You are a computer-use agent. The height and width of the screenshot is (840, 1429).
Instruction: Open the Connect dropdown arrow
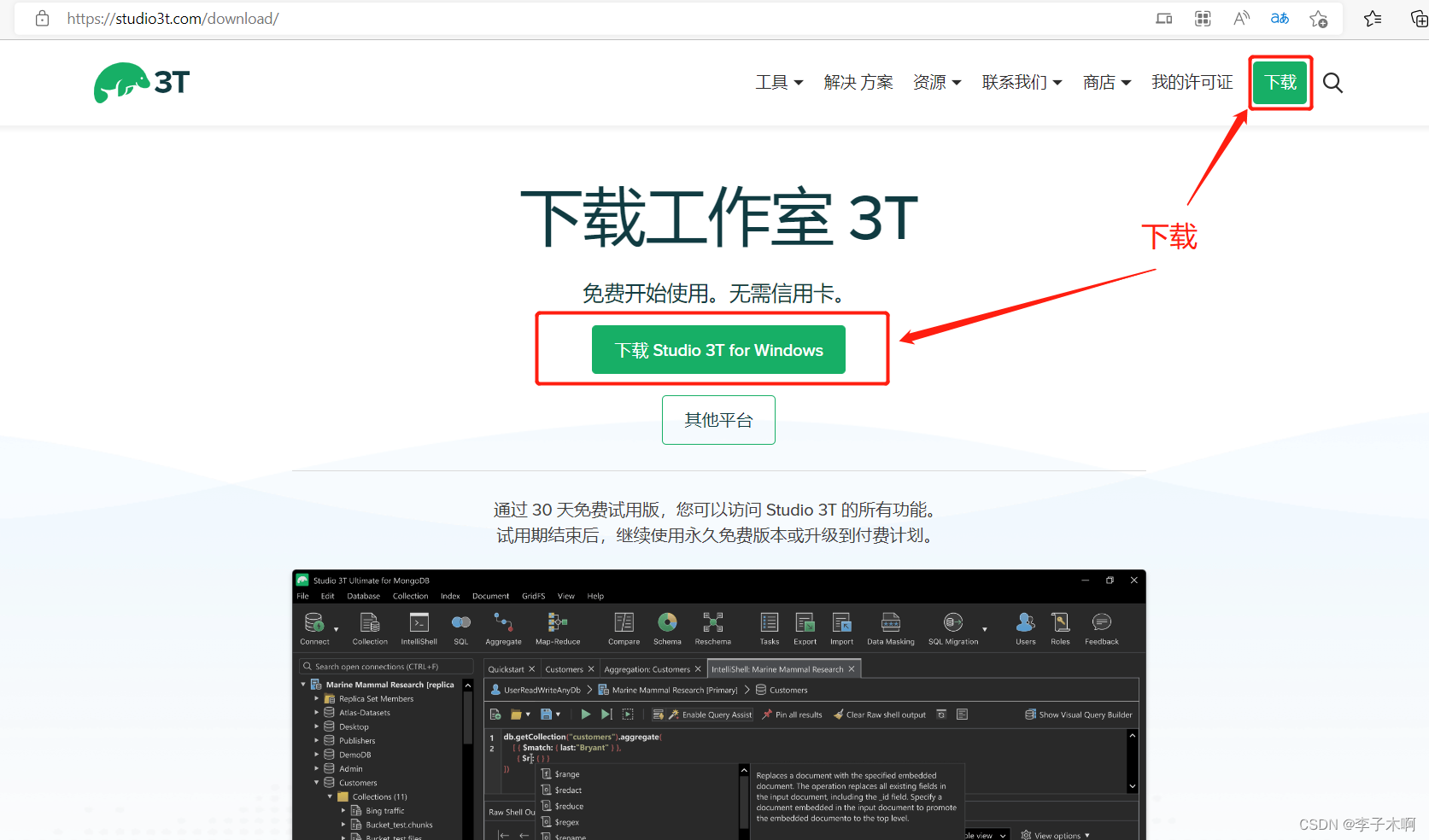tap(336, 630)
